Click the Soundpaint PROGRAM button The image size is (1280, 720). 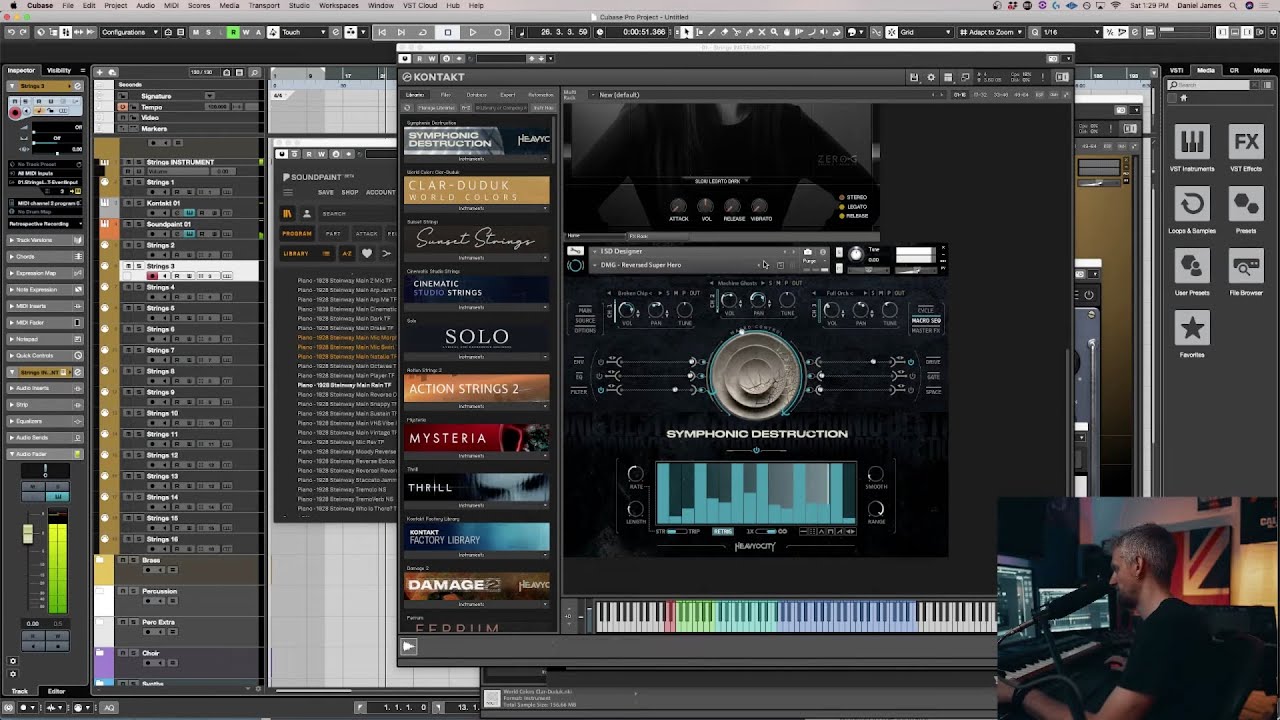(x=297, y=234)
